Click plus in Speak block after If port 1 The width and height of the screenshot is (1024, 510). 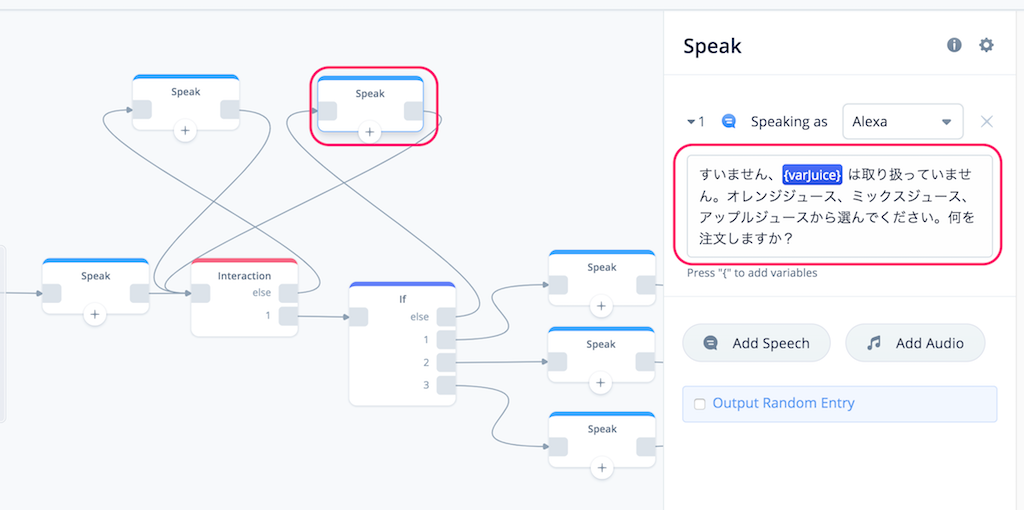(x=601, y=306)
